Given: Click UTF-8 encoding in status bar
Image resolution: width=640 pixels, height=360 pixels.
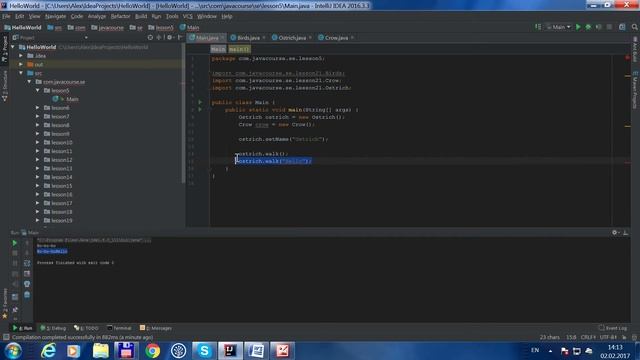Looking at the screenshot, I should click(608, 337).
